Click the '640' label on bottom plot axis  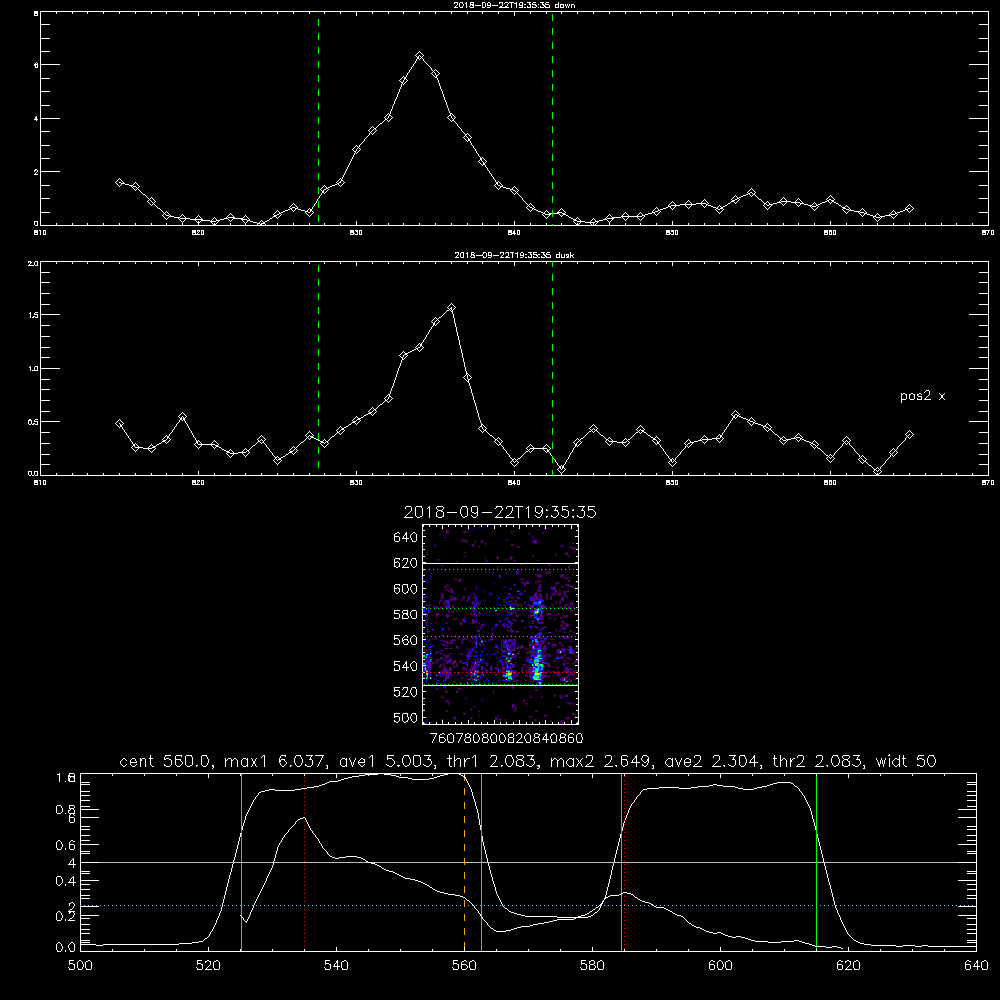[x=976, y=965]
